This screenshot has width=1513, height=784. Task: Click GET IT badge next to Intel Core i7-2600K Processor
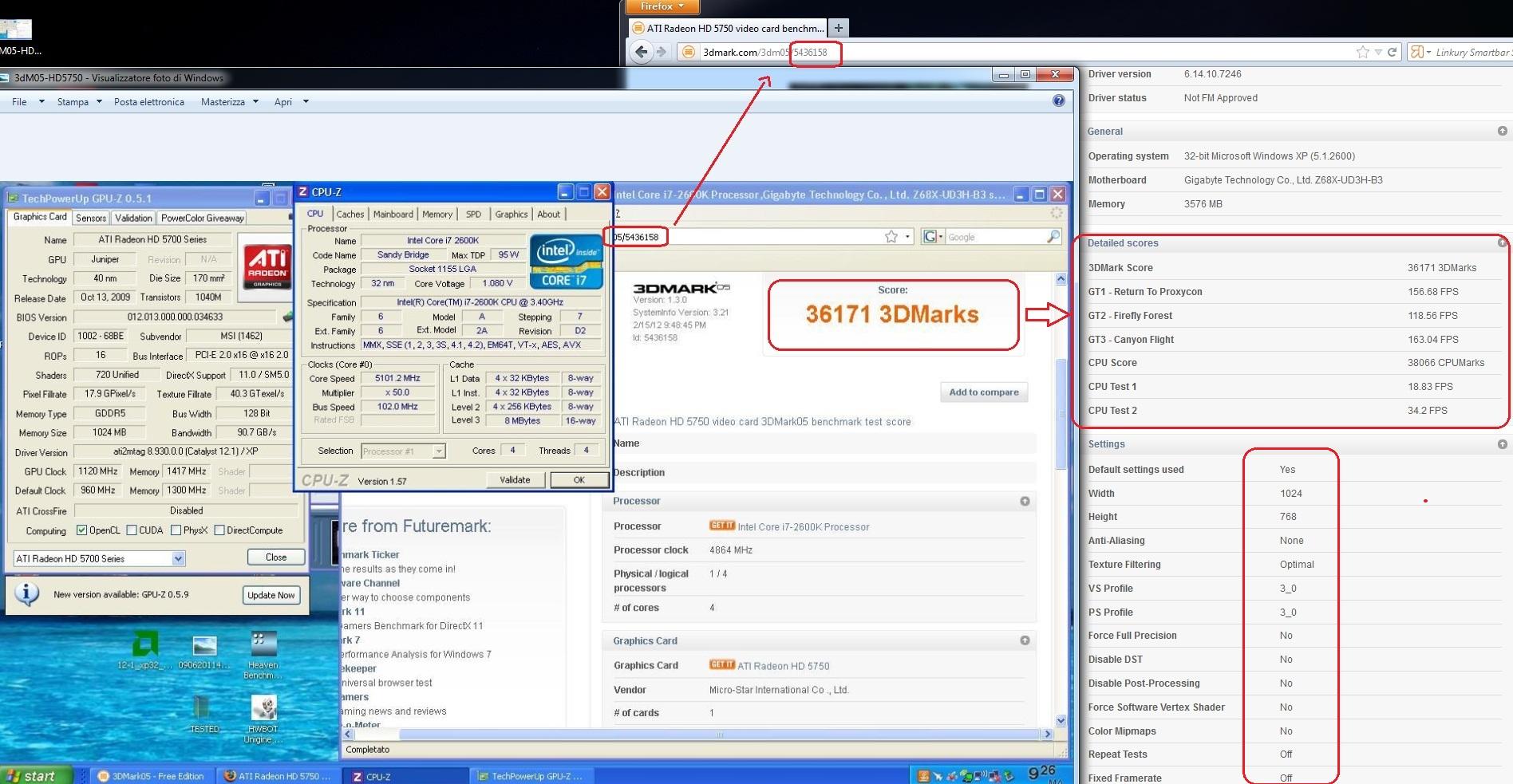coord(721,526)
